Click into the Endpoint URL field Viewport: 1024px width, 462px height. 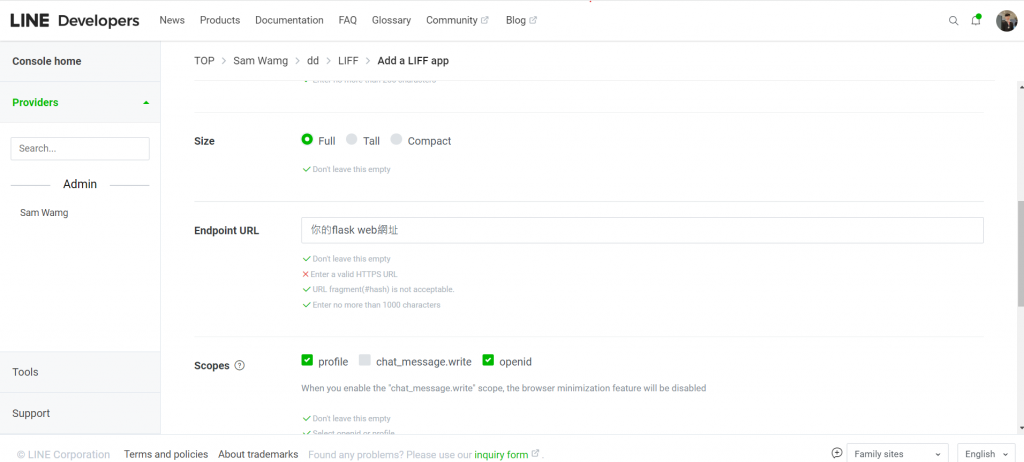(x=643, y=230)
